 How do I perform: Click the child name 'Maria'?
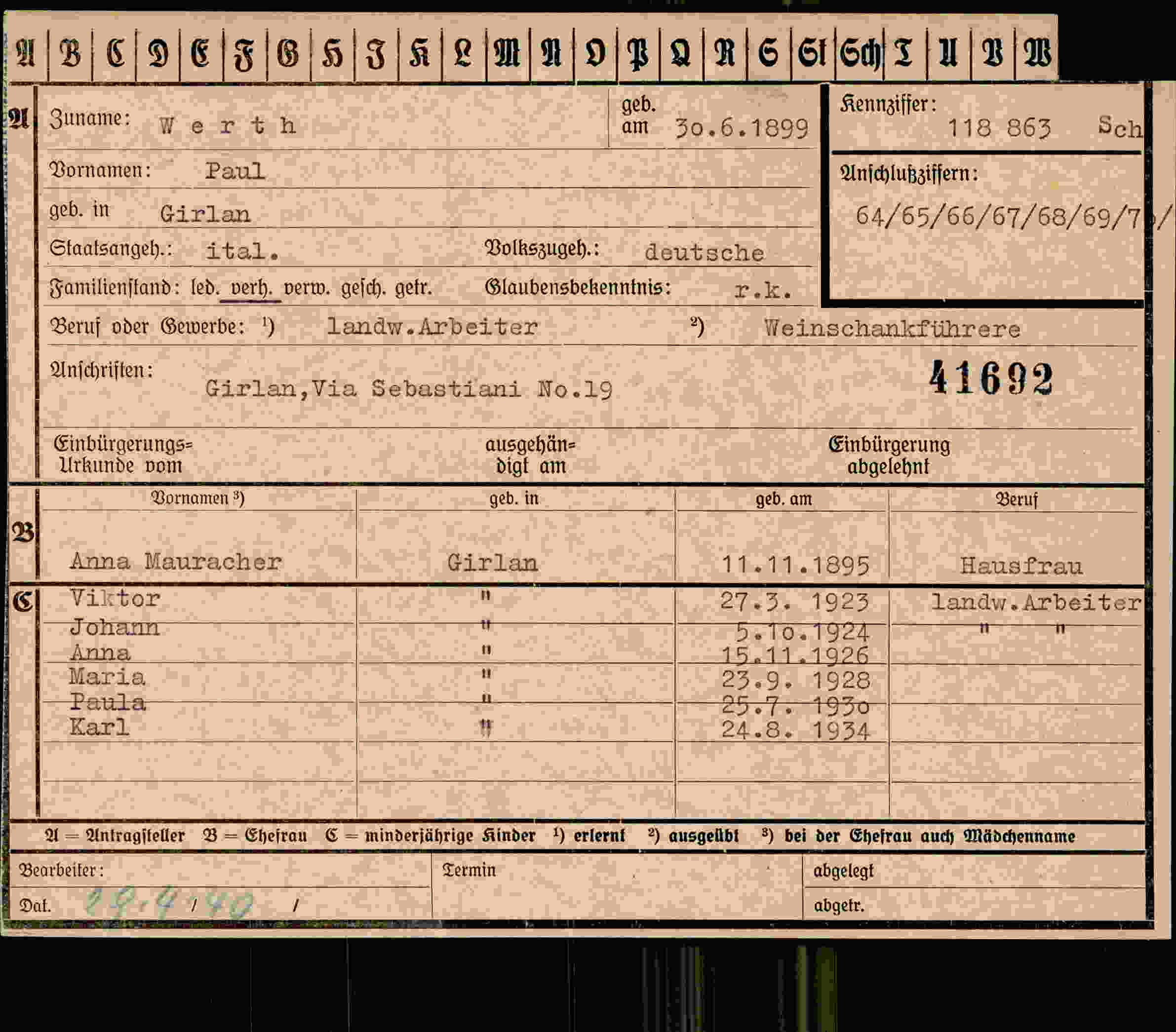(107, 677)
